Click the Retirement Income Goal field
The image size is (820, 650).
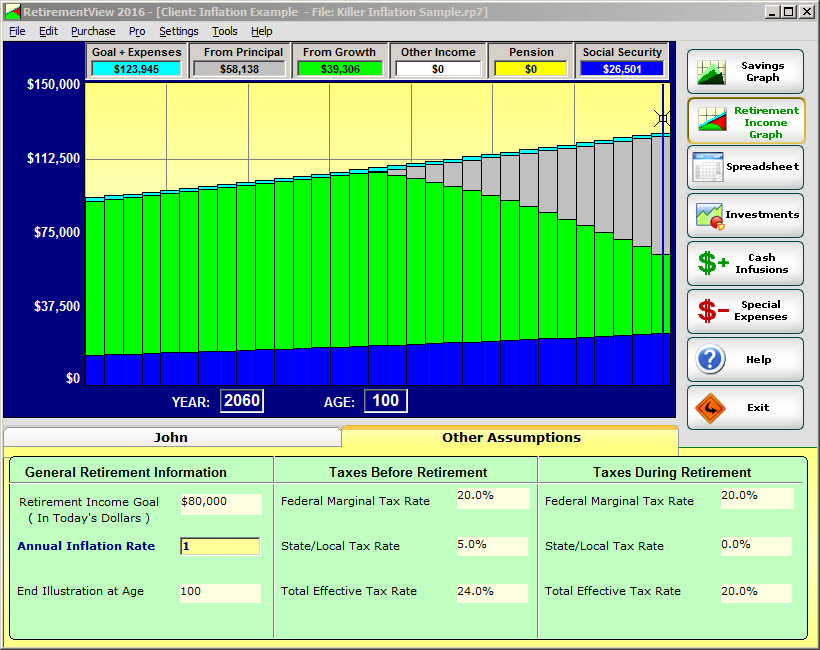[221, 504]
